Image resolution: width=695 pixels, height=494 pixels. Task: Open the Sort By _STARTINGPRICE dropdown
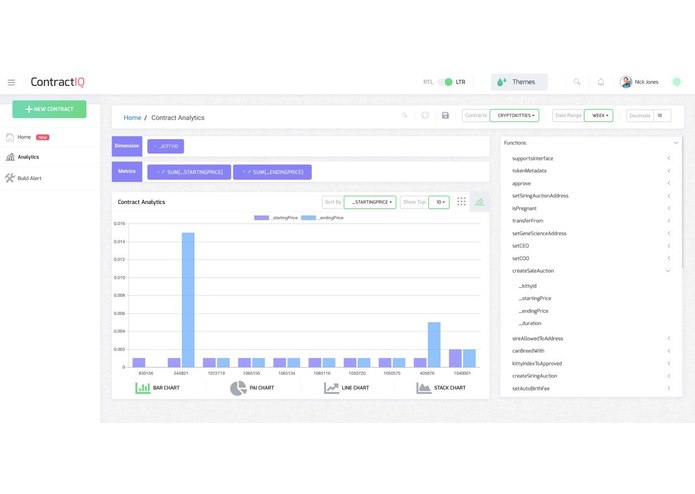pos(370,202)
